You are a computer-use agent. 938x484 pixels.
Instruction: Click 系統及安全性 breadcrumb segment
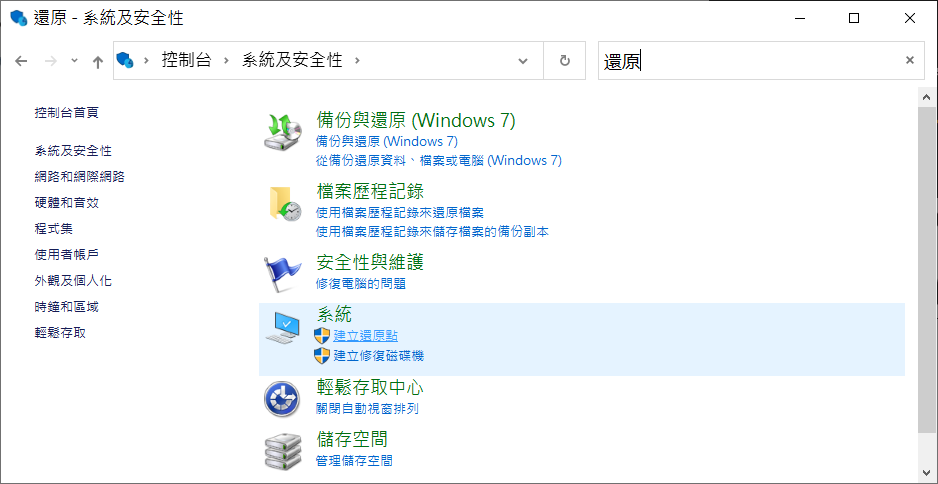click(x=292, y=60)
